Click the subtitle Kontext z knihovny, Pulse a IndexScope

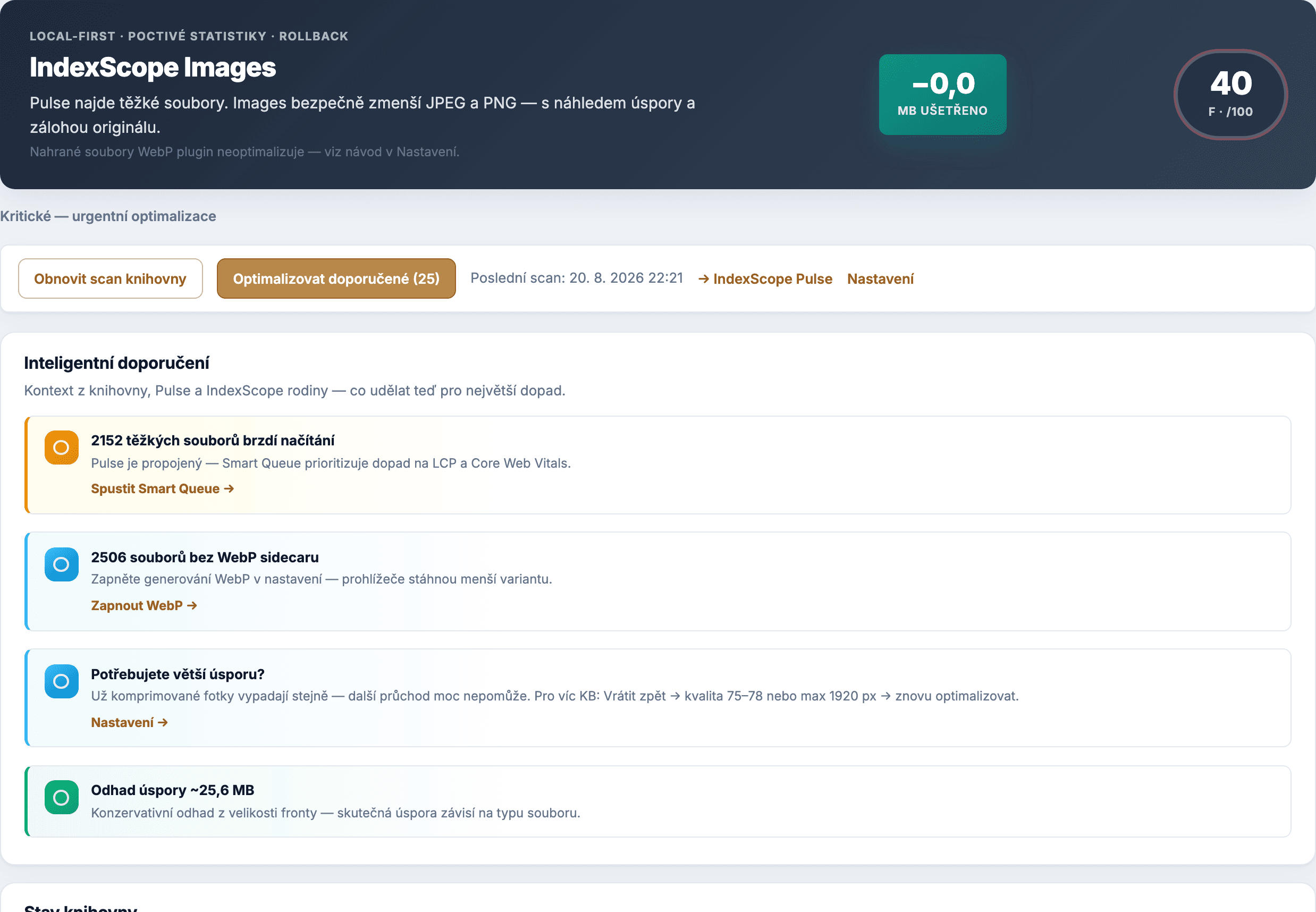[294, 390]
